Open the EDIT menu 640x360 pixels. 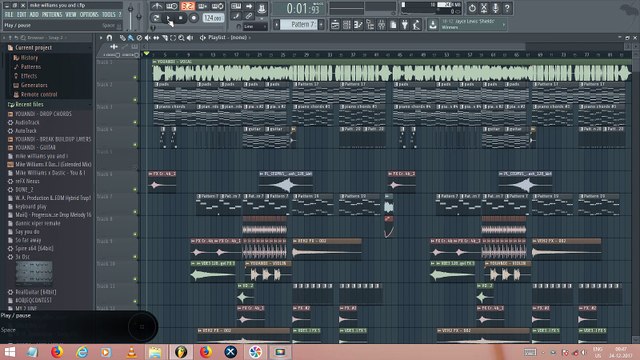tap(21, 14)
